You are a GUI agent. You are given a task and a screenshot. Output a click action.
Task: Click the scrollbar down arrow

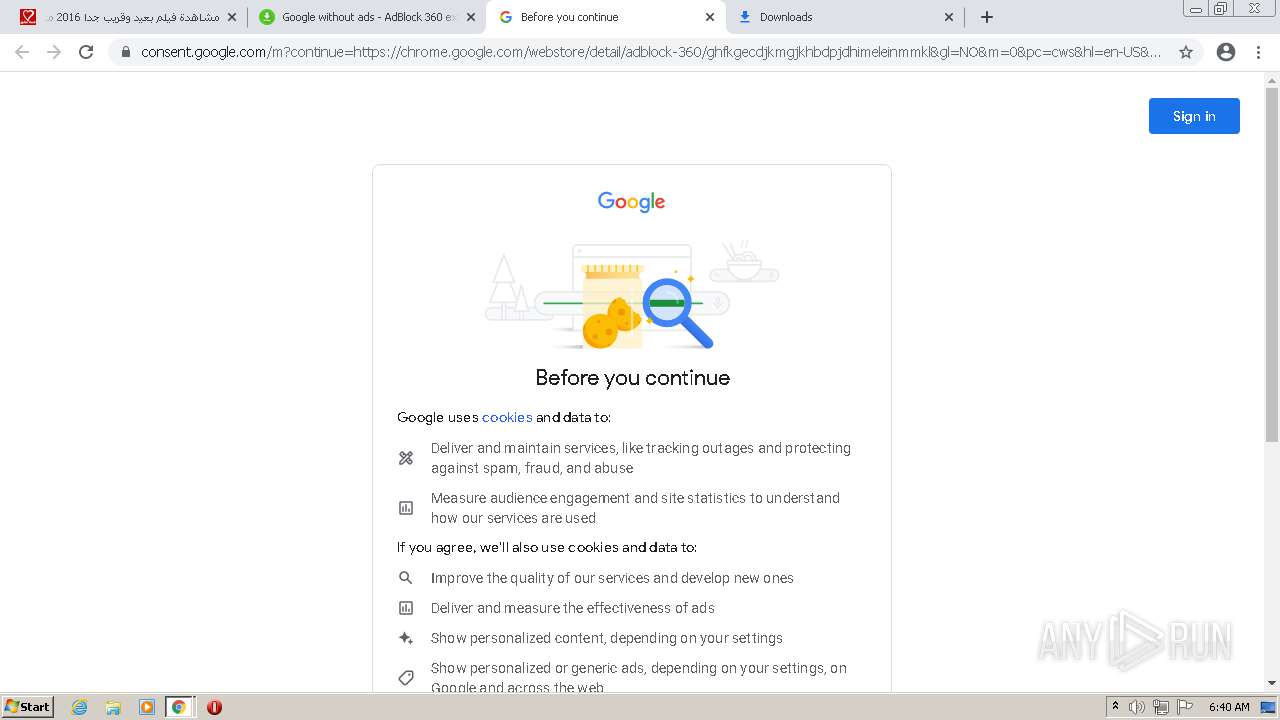1272,684
